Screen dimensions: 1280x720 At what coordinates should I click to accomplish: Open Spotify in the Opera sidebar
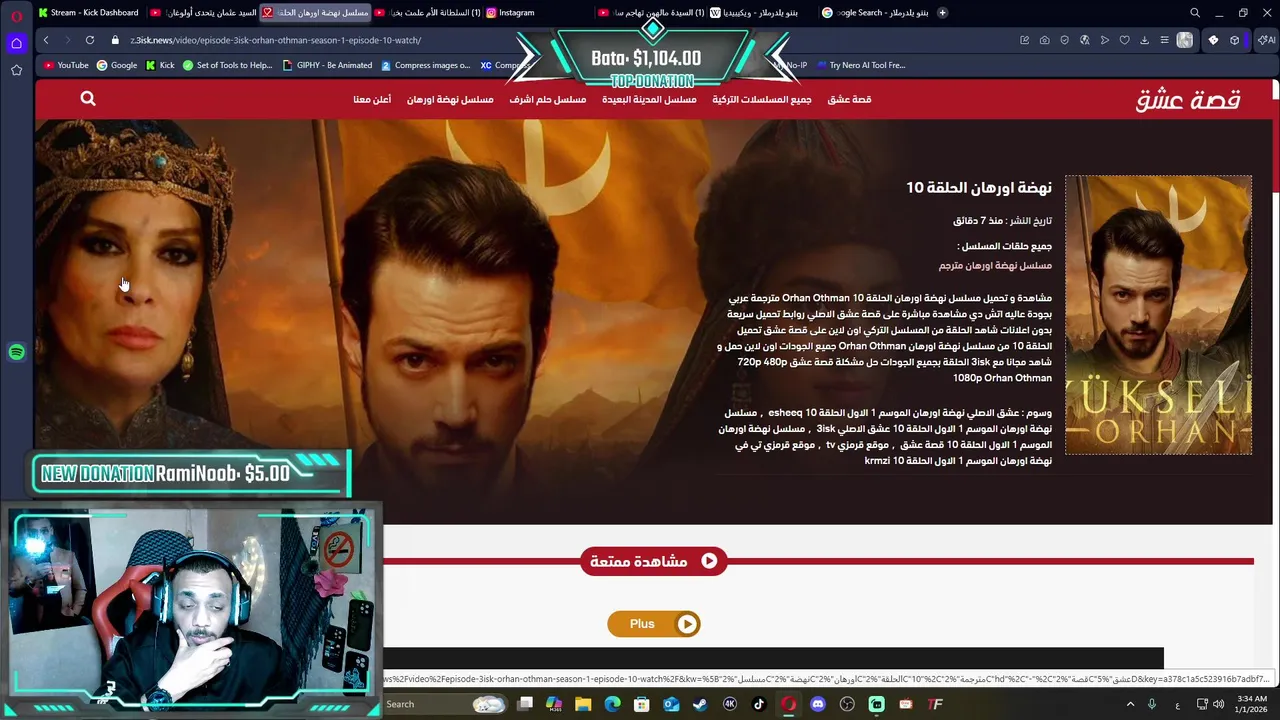(16, 352)
